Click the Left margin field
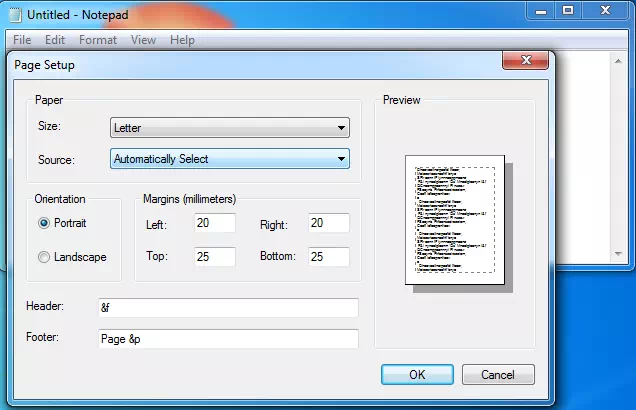636x410 pixels. point(215,223)
